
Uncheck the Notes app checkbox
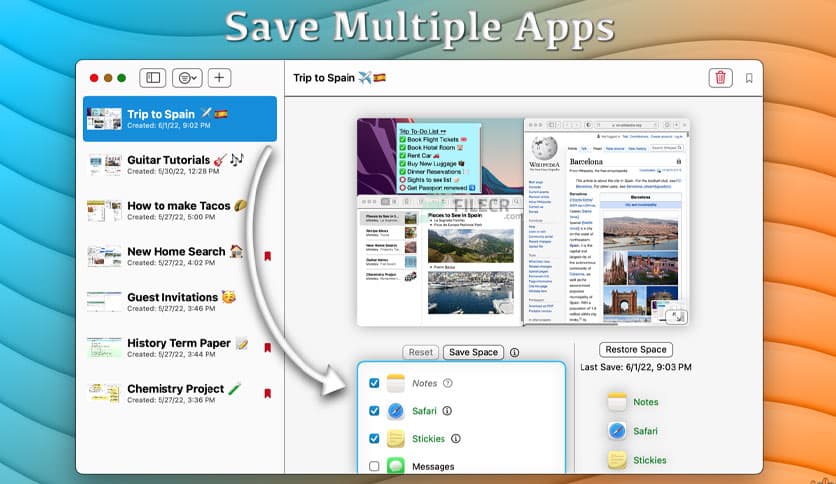pos(374,382)
